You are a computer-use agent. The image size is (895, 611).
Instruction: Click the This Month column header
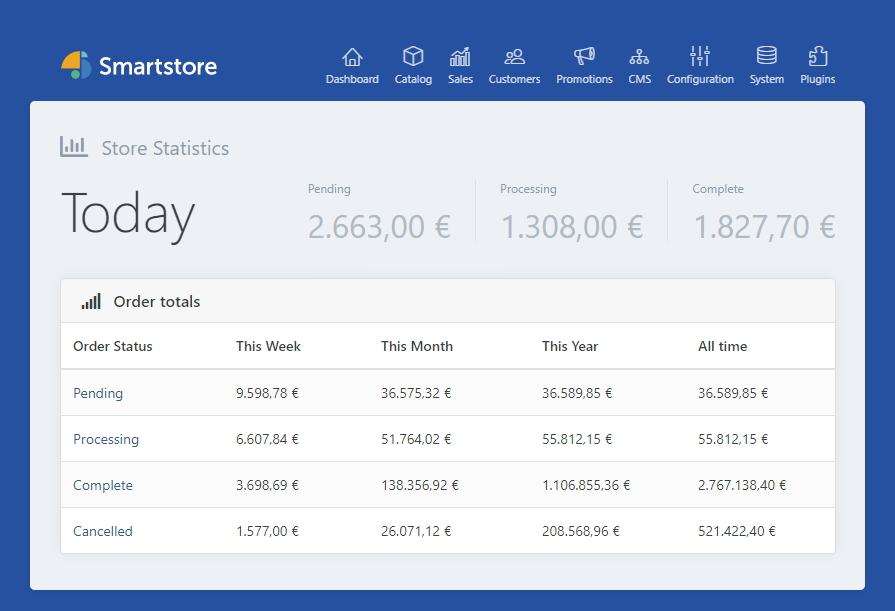click(x=417, y=346)
